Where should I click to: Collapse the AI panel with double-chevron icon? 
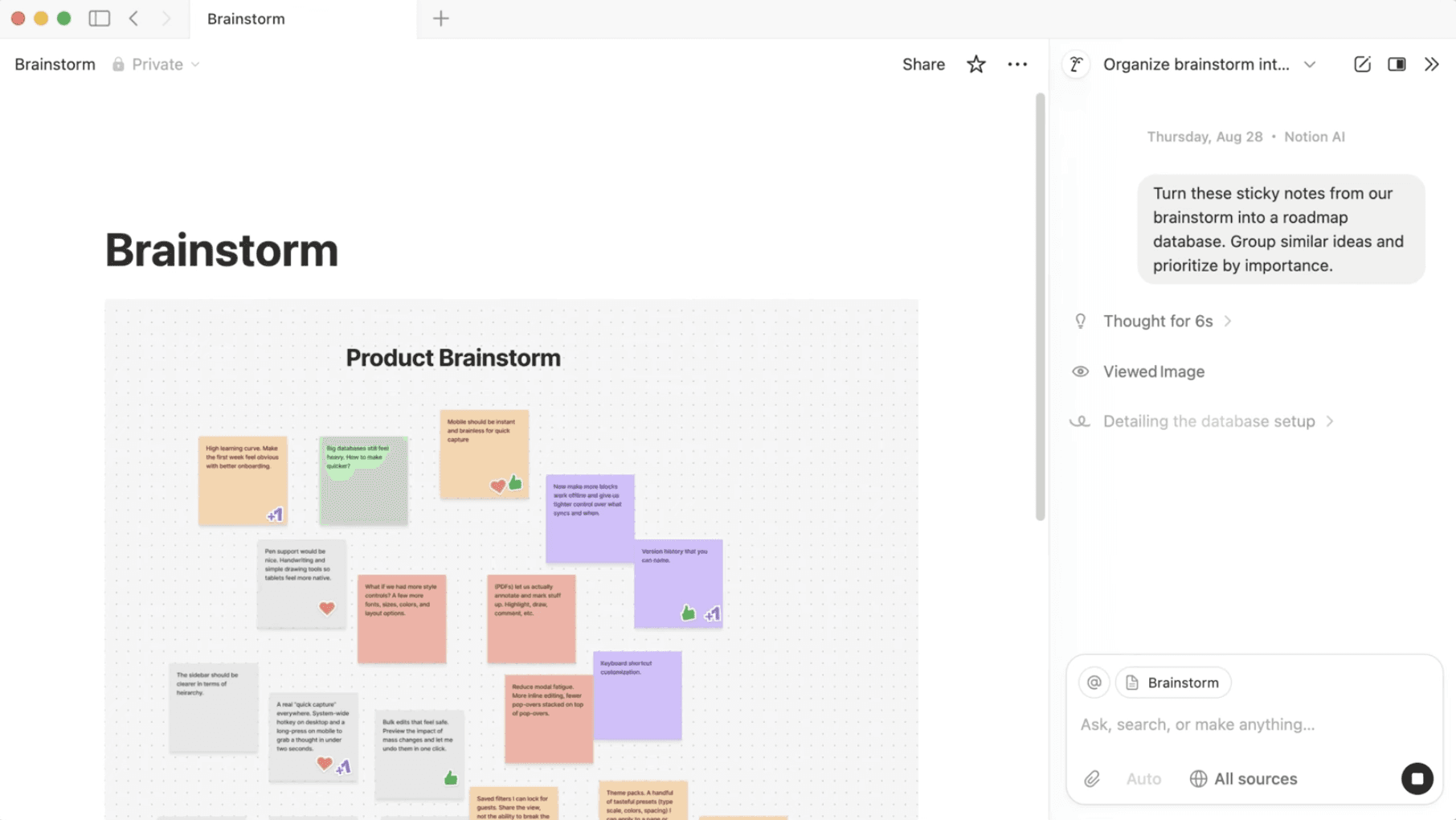[1432, 64]
